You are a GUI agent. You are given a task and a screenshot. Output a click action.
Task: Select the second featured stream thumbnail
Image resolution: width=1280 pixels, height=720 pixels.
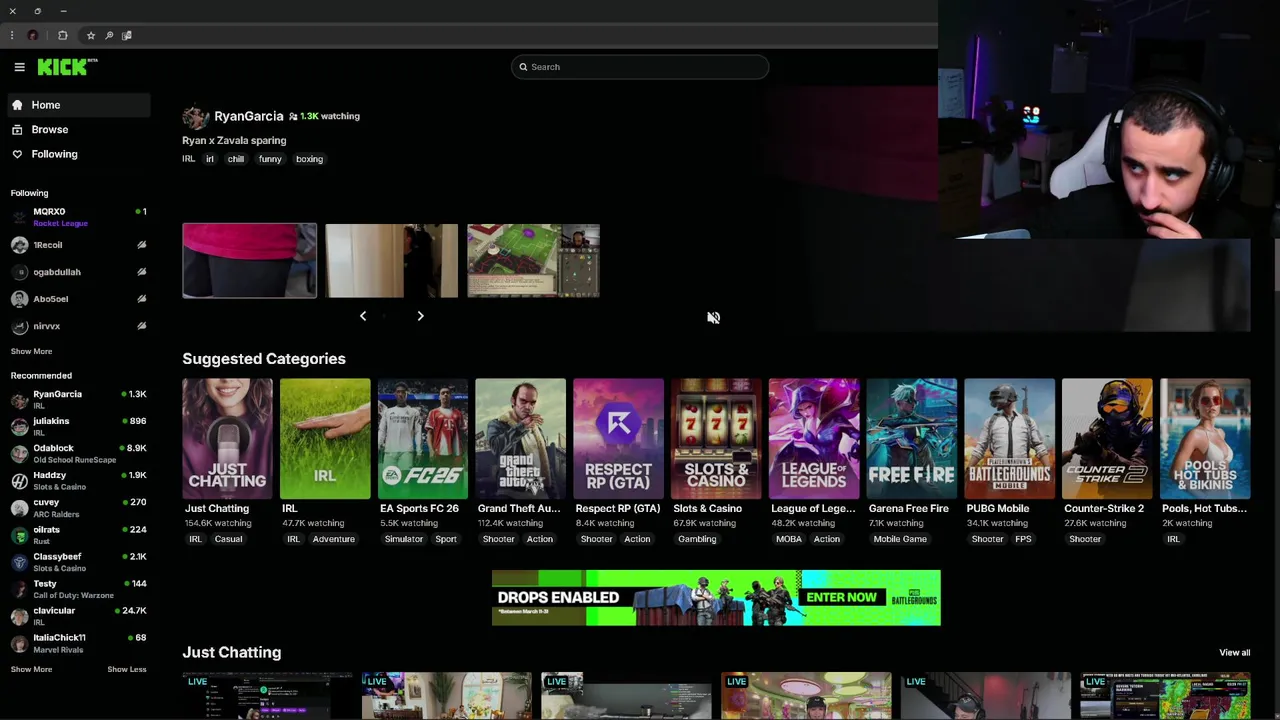391,261
